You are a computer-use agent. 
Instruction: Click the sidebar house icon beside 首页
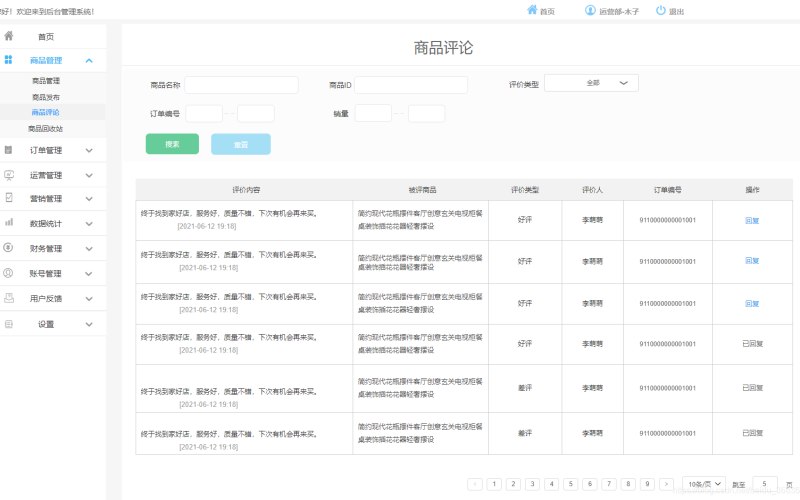coord(9,36)
